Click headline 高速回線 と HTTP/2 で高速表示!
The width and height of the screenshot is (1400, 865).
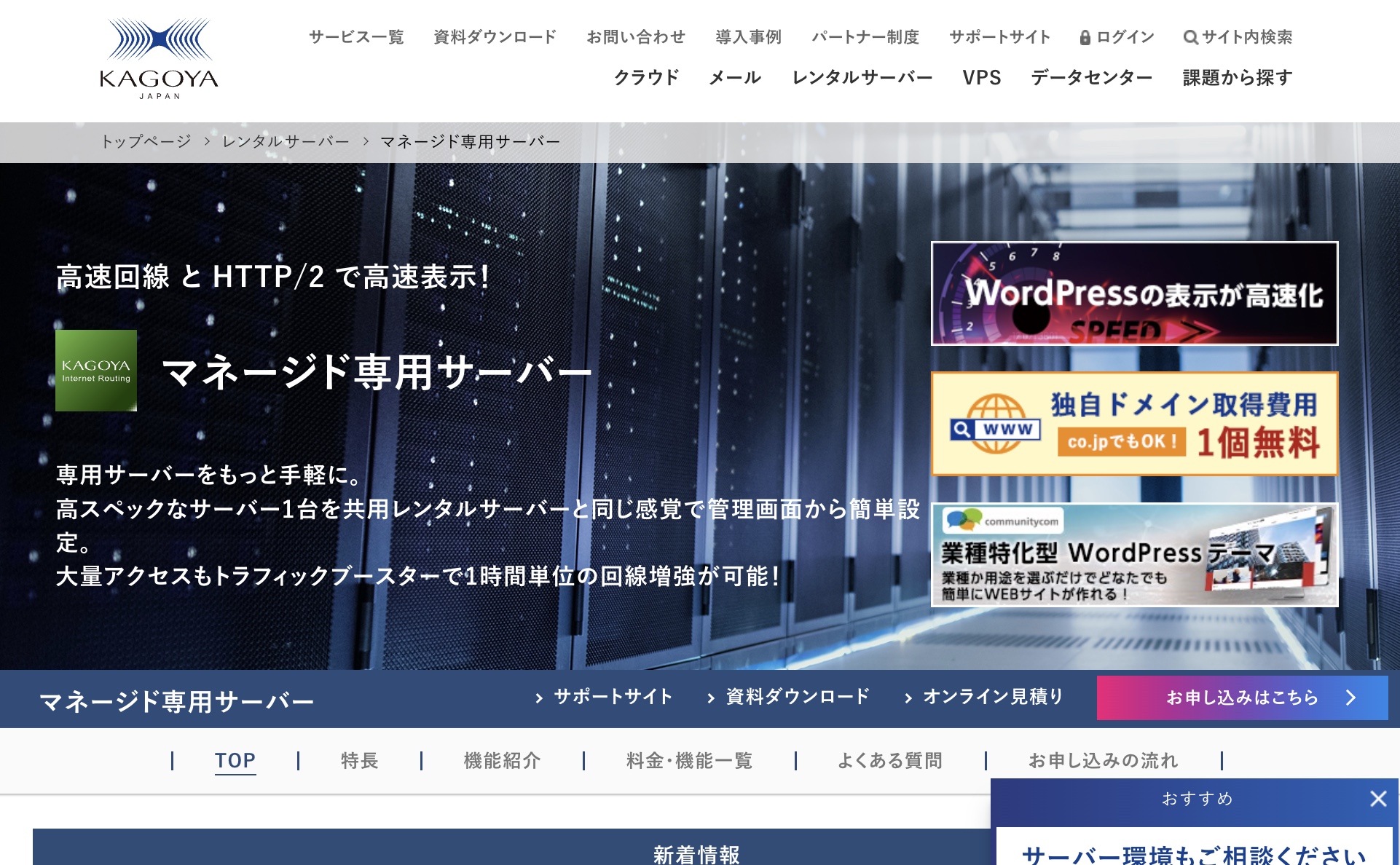[x=274, y=277]
